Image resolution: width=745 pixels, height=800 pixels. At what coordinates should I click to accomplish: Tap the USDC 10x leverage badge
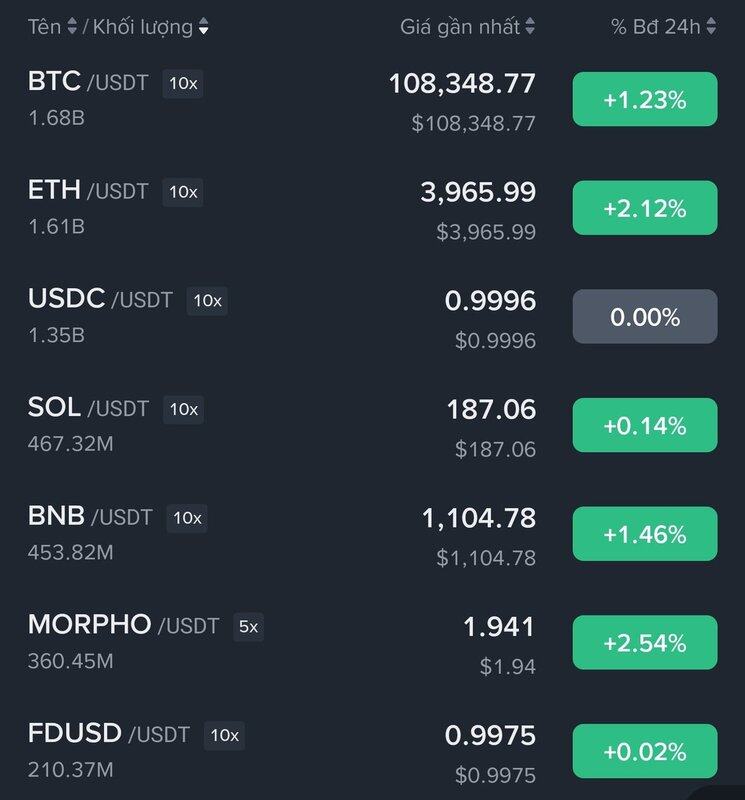207,301
